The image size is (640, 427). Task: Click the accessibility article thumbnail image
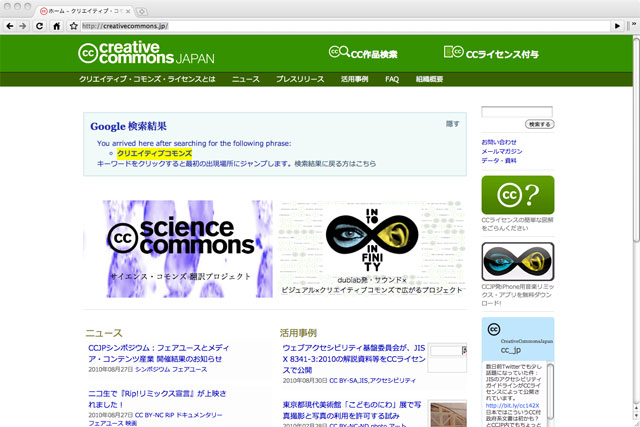(447, 357)
